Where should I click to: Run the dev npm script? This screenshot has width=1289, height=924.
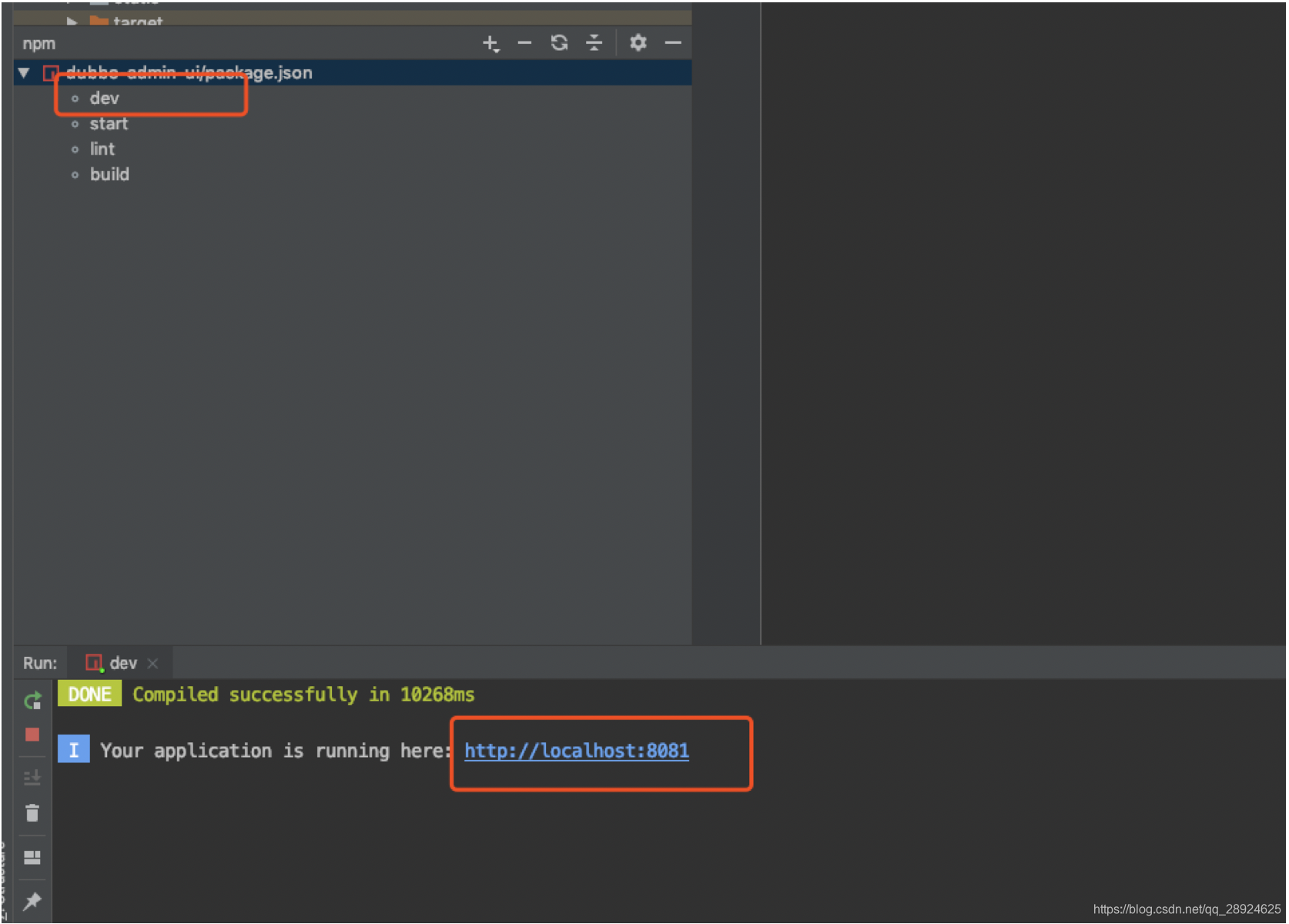click(x=104, y=99)
